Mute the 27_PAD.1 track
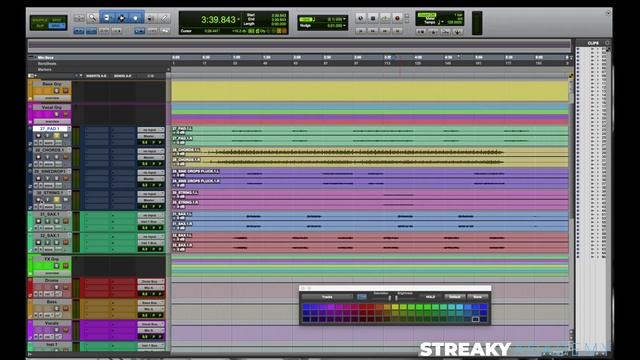This screenshot has height=360, width=640. click(x=65, y=136)
